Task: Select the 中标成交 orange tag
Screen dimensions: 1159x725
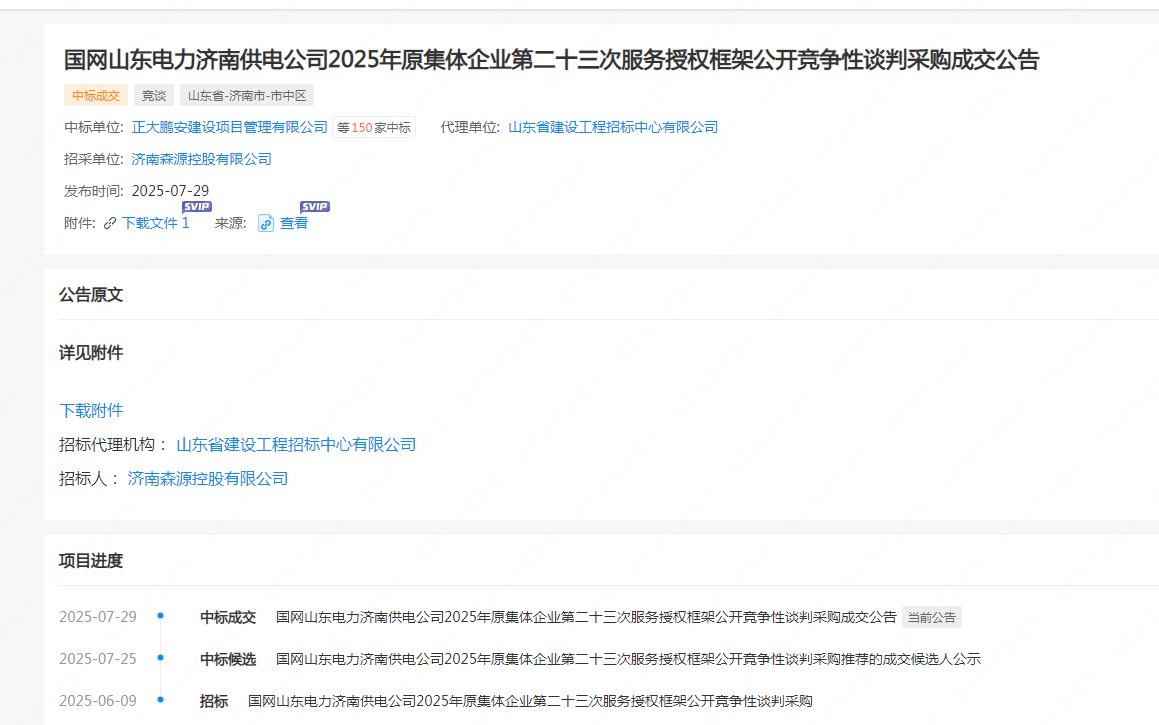Action: [x=96, y=96]
